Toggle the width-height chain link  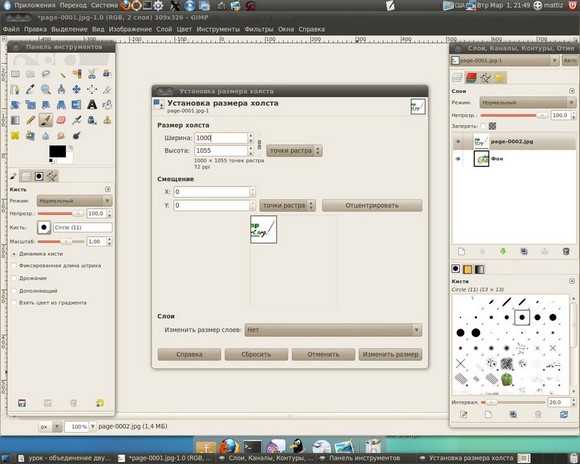coord(259,144)
